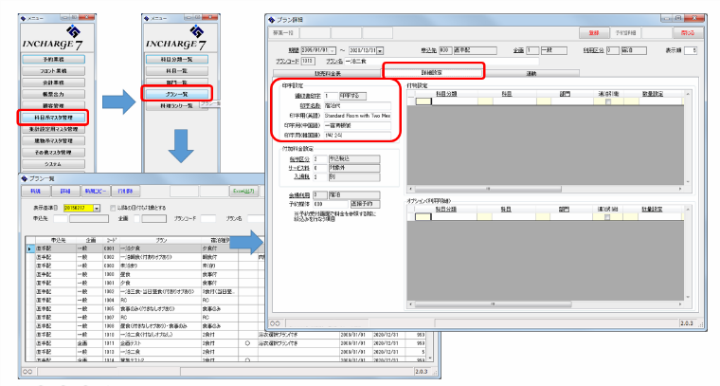Image resolution: width=720 pixels, height=386 pixels.
Task: Click the English print name input field
Action: (x=357, y=116)
